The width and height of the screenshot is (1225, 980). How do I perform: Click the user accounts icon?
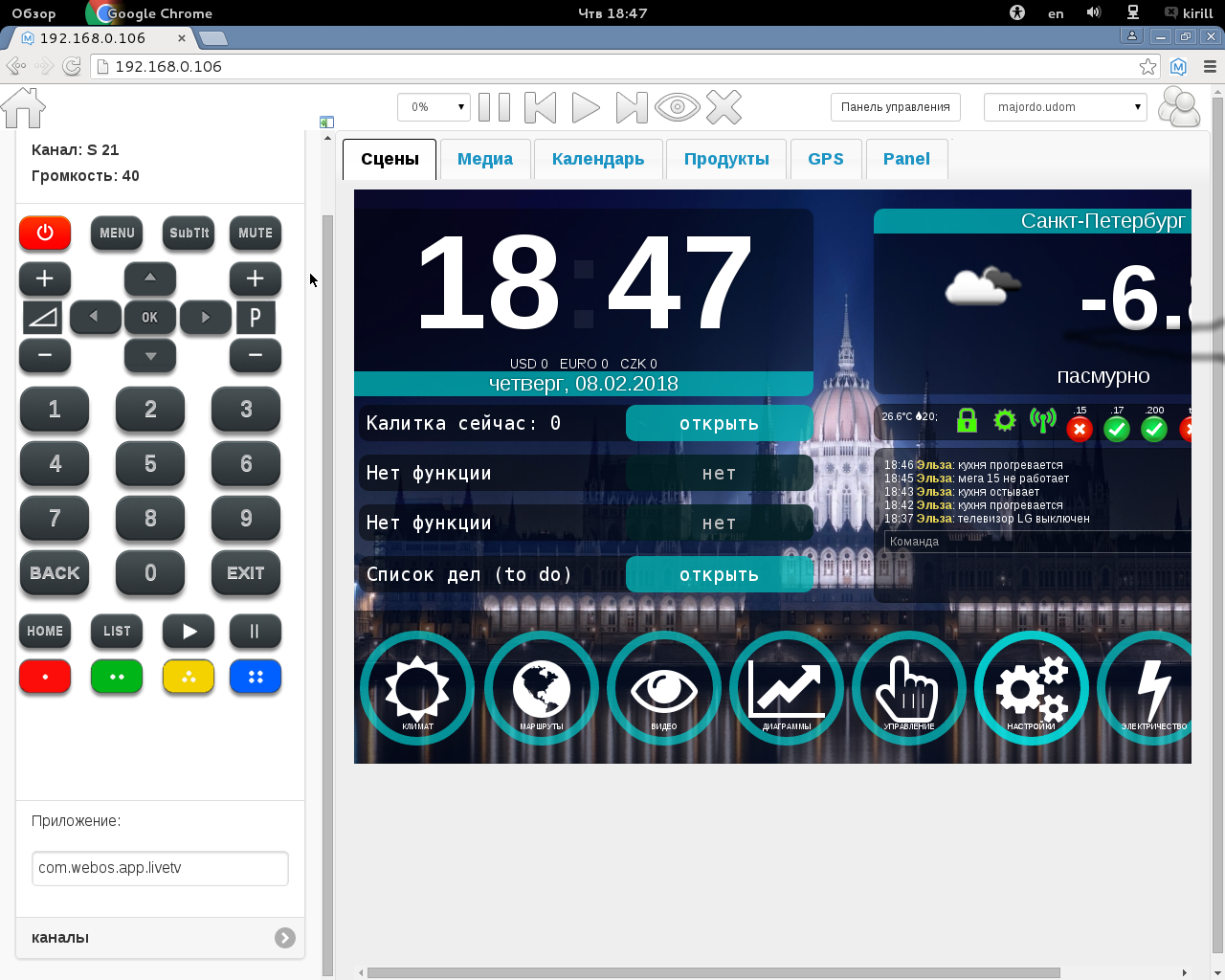1179,107
